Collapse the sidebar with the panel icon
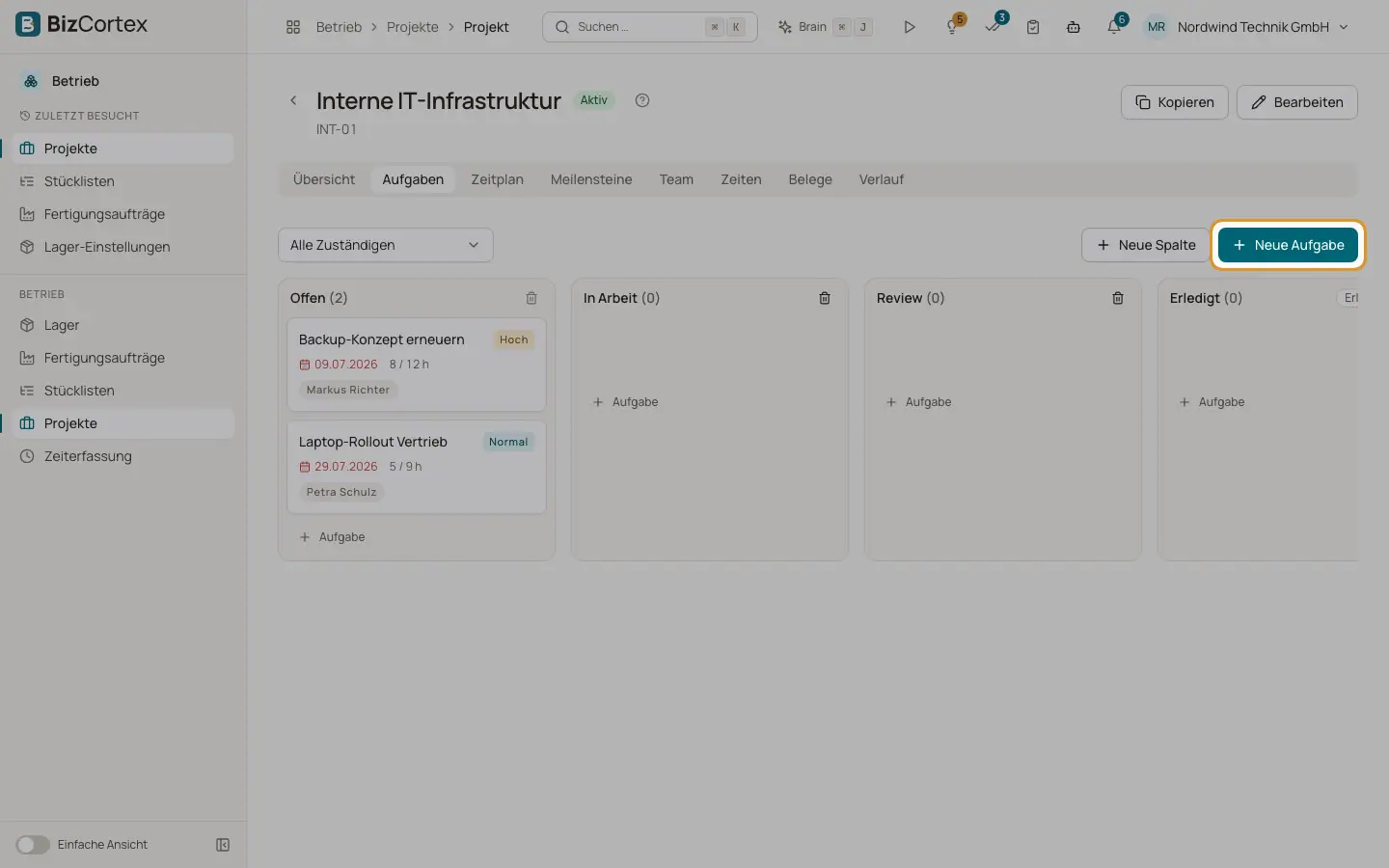 (x=223, y=845)
